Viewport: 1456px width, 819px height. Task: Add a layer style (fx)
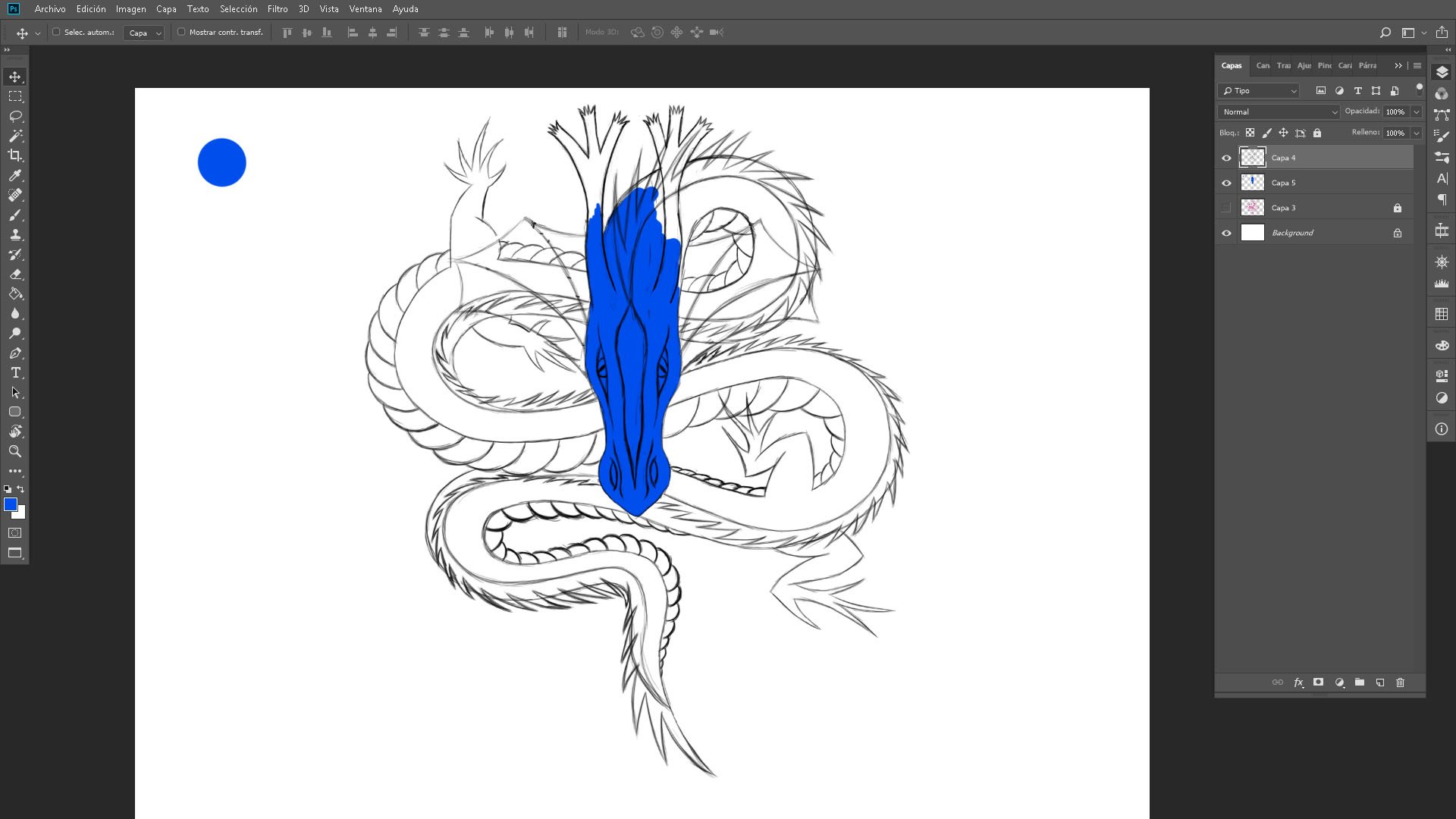tap(1298, 682)
